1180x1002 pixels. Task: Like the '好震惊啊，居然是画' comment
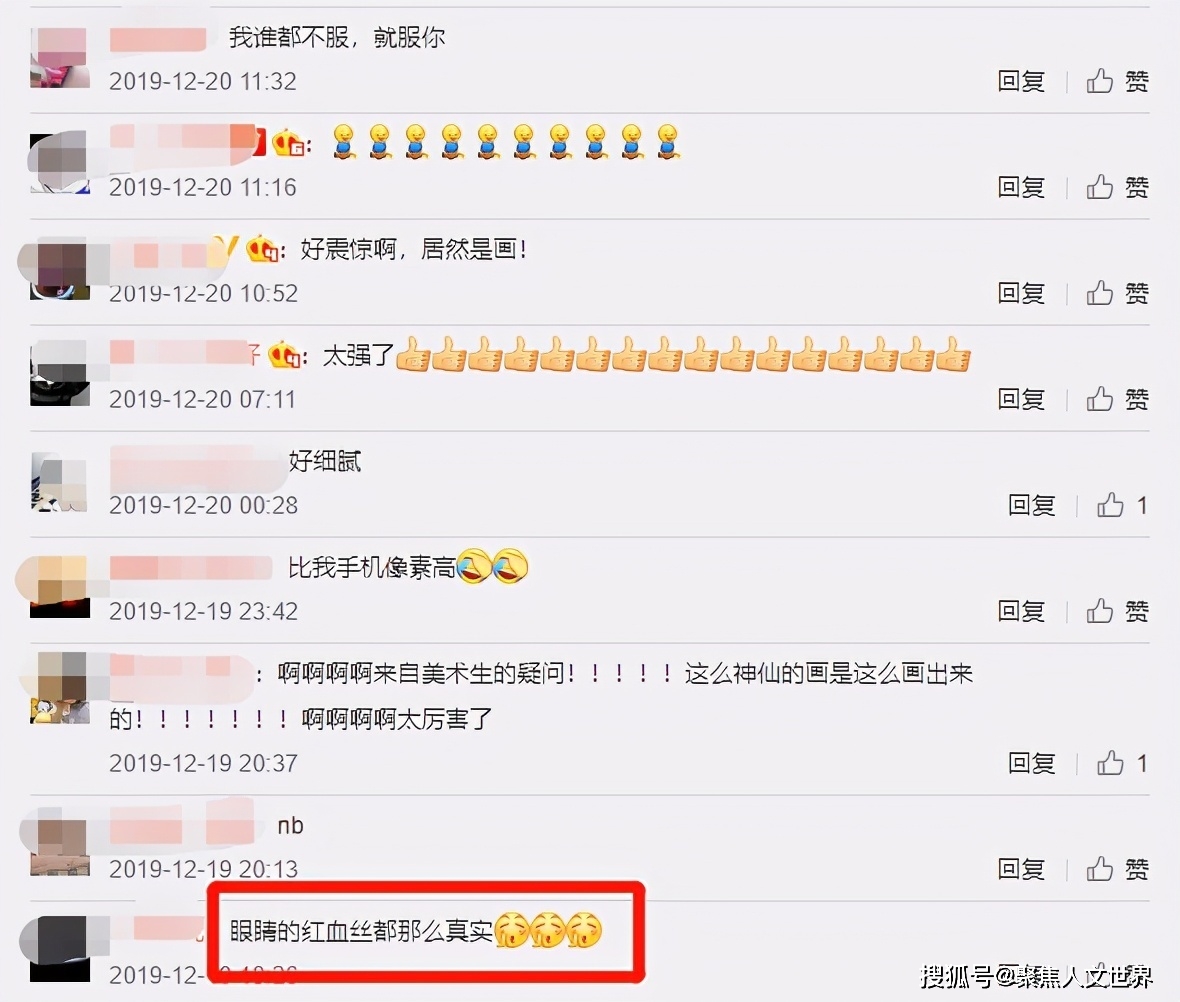1117,293
